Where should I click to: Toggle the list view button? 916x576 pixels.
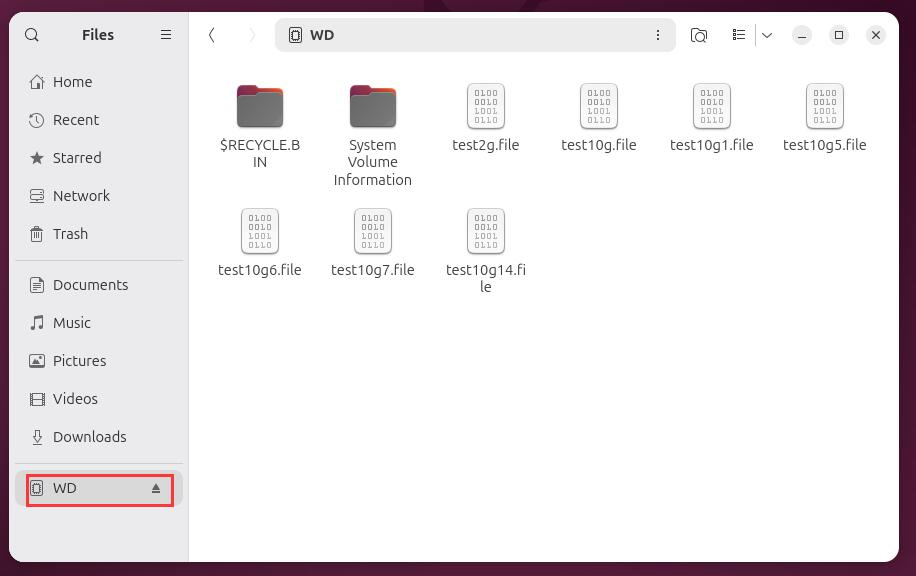[739, 35]
